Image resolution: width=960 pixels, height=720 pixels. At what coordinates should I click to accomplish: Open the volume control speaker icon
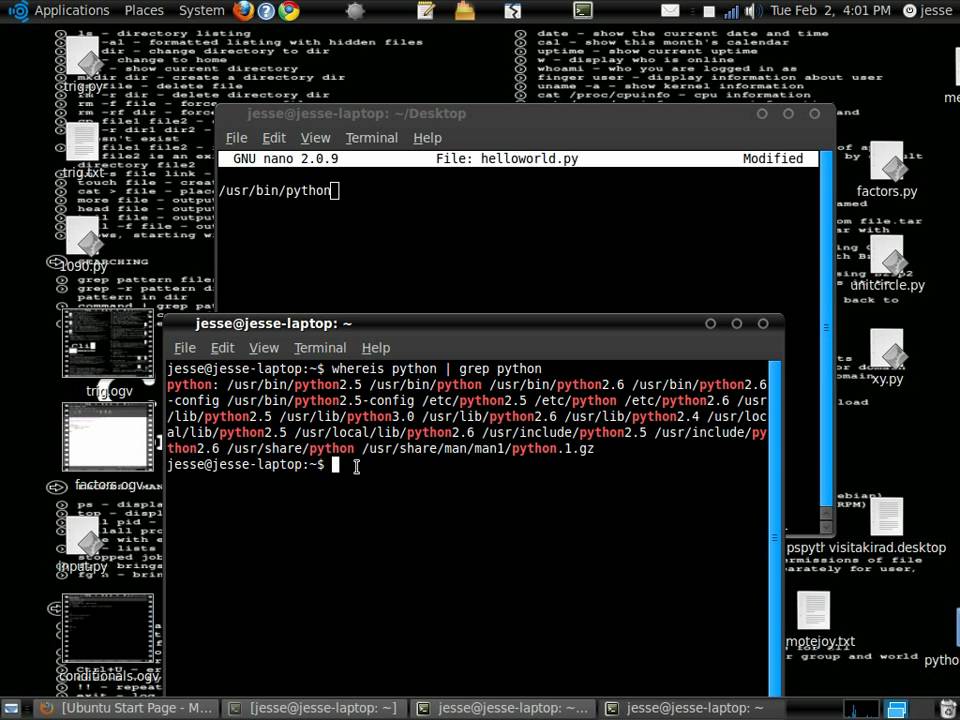pyautogui.click(x=752, y=11)
